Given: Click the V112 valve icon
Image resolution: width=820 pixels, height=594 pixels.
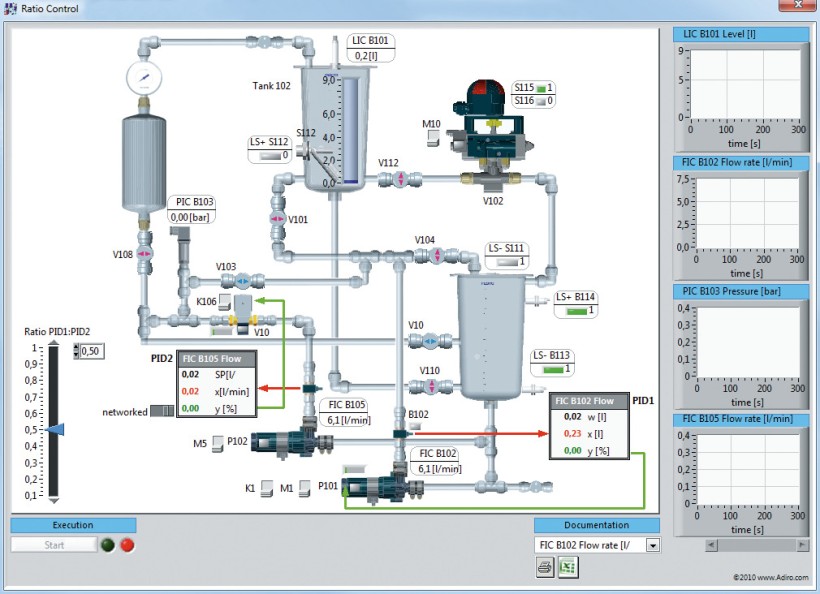Looking at the screenshot, I should coord(399,179).
